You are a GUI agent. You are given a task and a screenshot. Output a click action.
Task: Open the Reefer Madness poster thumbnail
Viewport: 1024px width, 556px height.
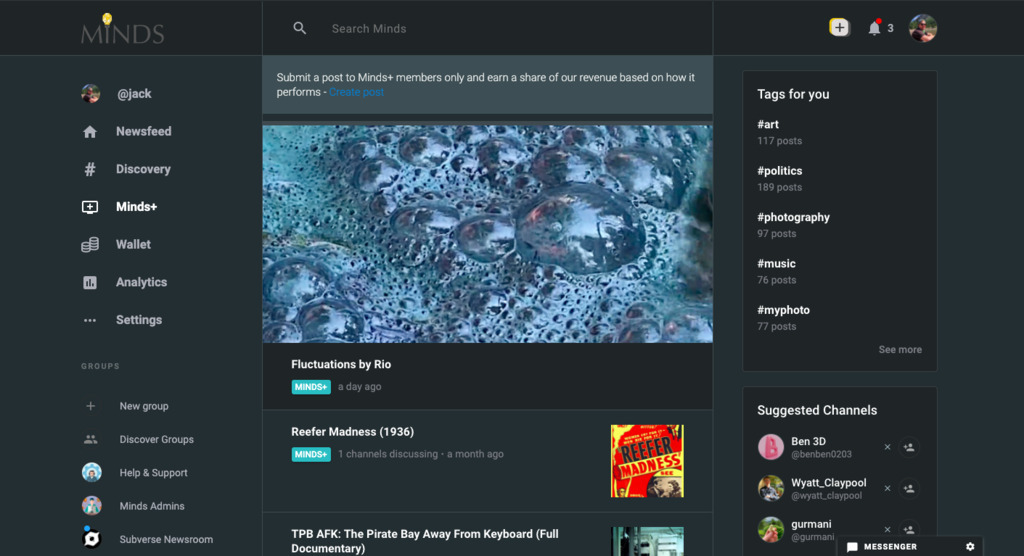tap(647, 461)
